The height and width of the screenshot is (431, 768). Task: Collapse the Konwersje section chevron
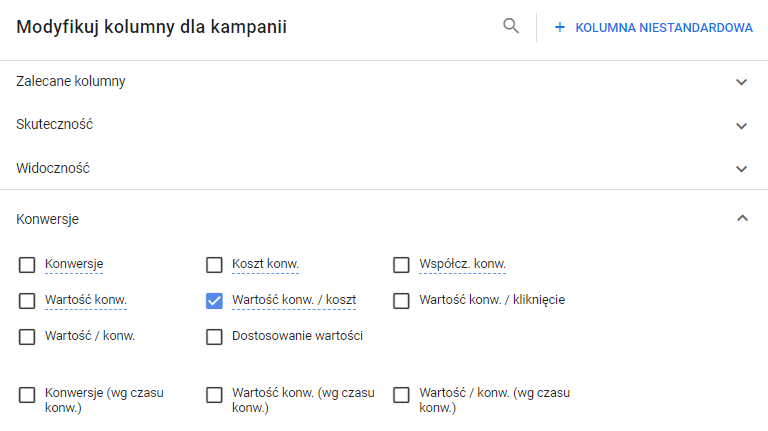[x=741, y=218]
